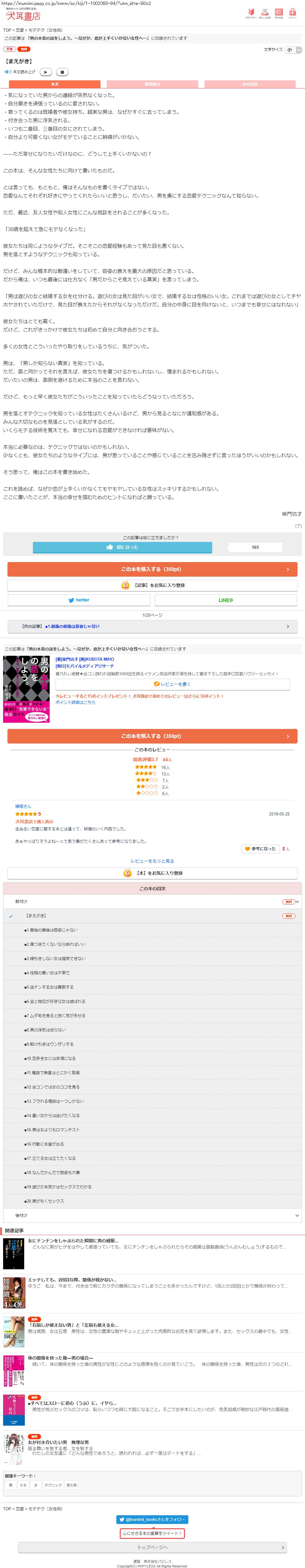Switch to the 著者紹介 tab
The image size is (305, 1568).
152,84
